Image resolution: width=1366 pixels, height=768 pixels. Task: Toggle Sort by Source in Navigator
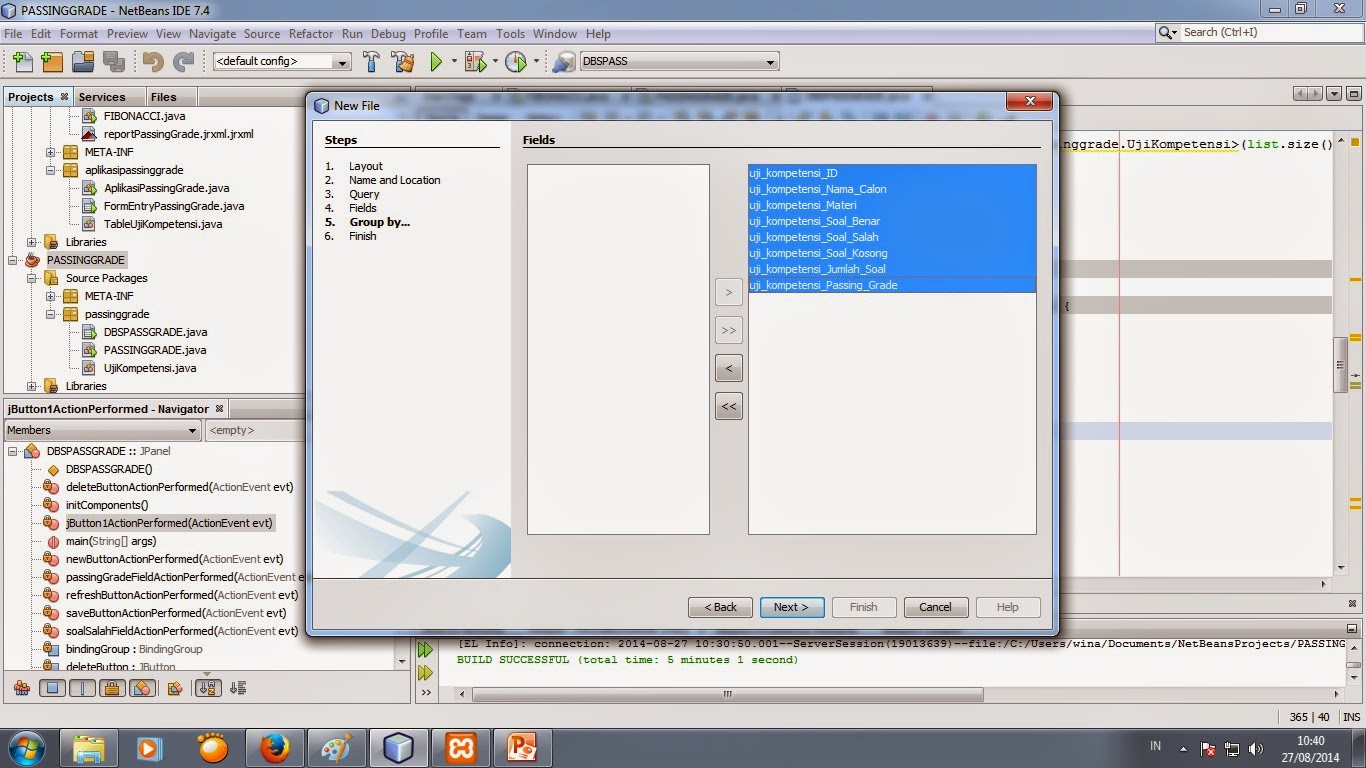[x=238, y=688]
